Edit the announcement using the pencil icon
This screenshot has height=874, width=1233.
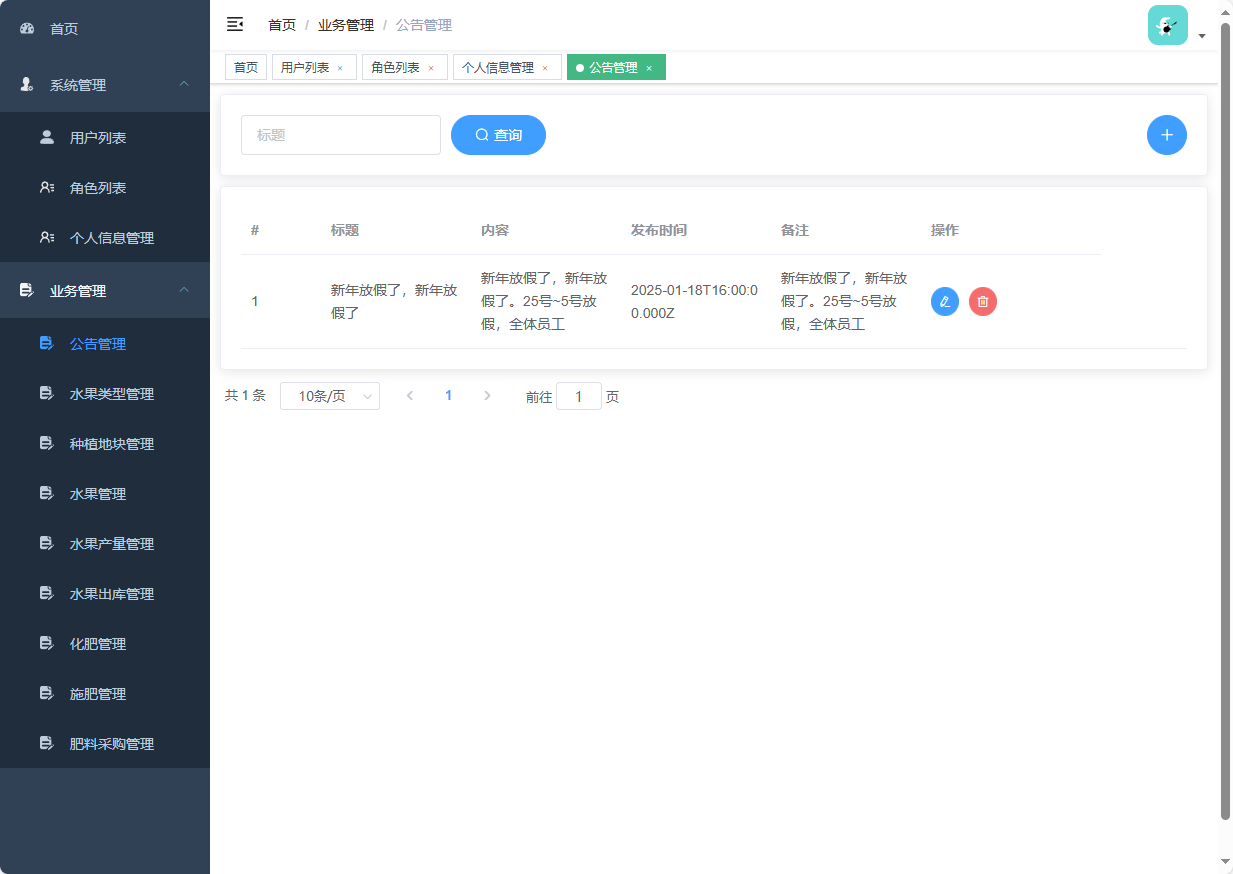click(x=944, y=301)
